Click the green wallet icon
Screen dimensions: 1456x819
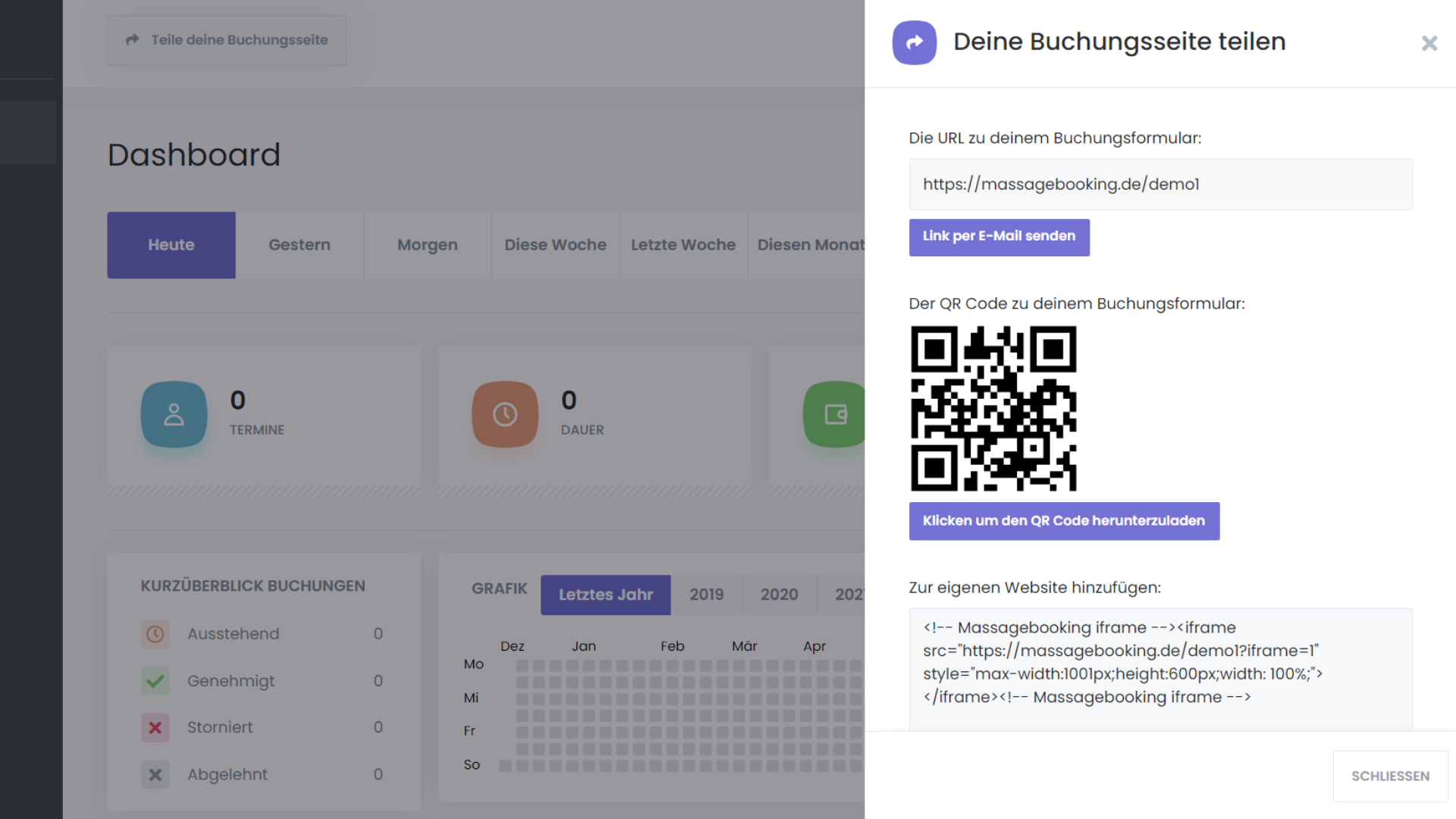(835, 414)
